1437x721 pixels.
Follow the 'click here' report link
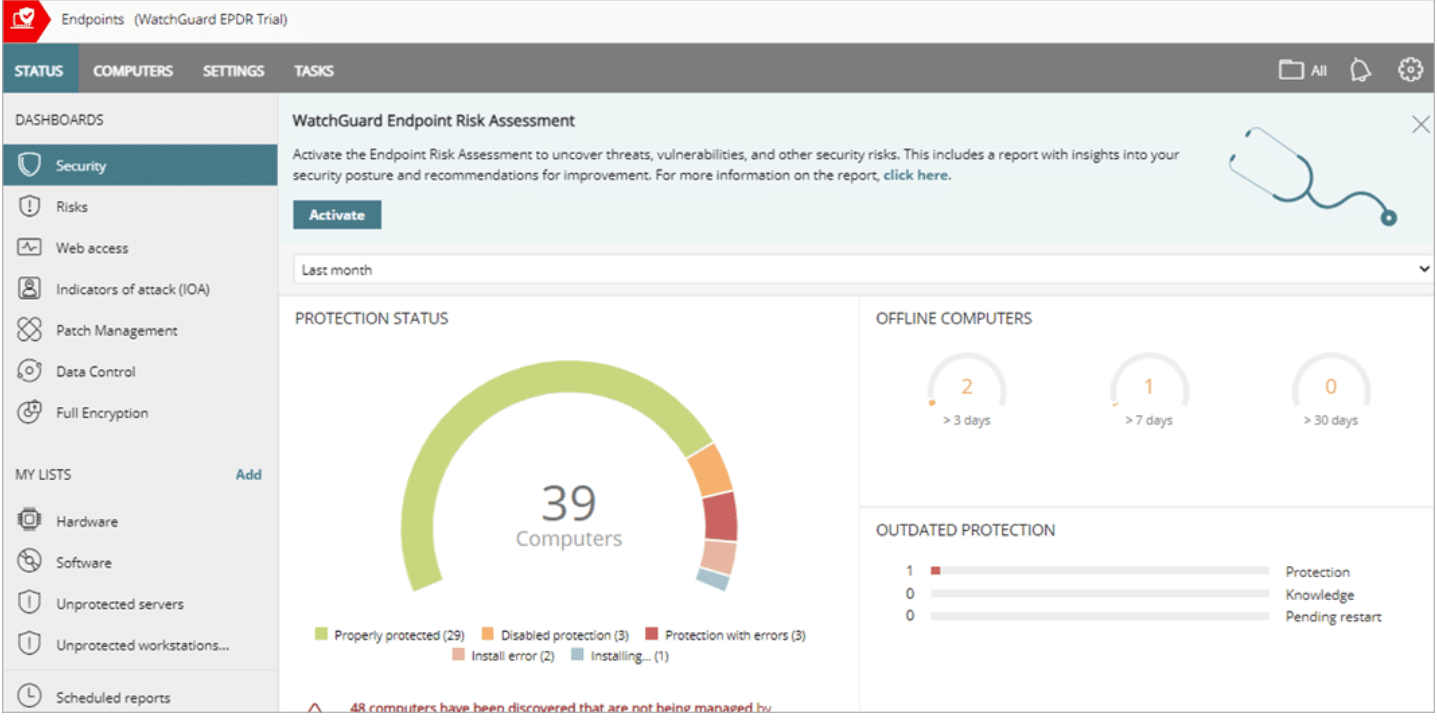(x=916, y=175)
